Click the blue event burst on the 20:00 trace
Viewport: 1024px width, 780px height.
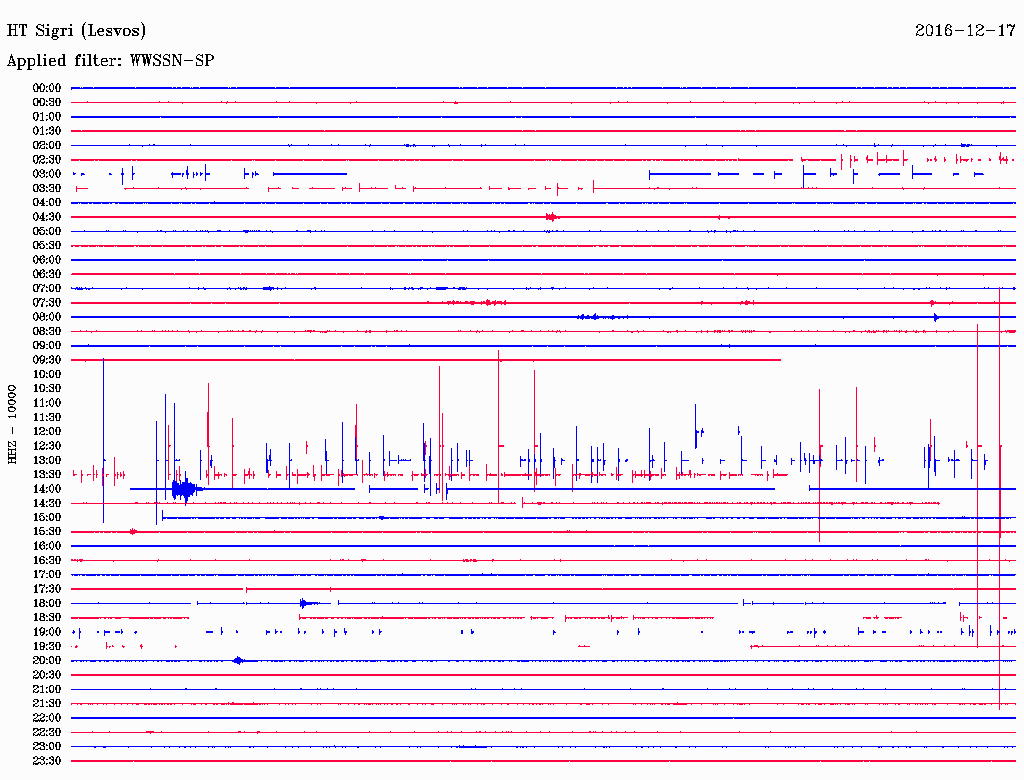(x=240, y=660)
